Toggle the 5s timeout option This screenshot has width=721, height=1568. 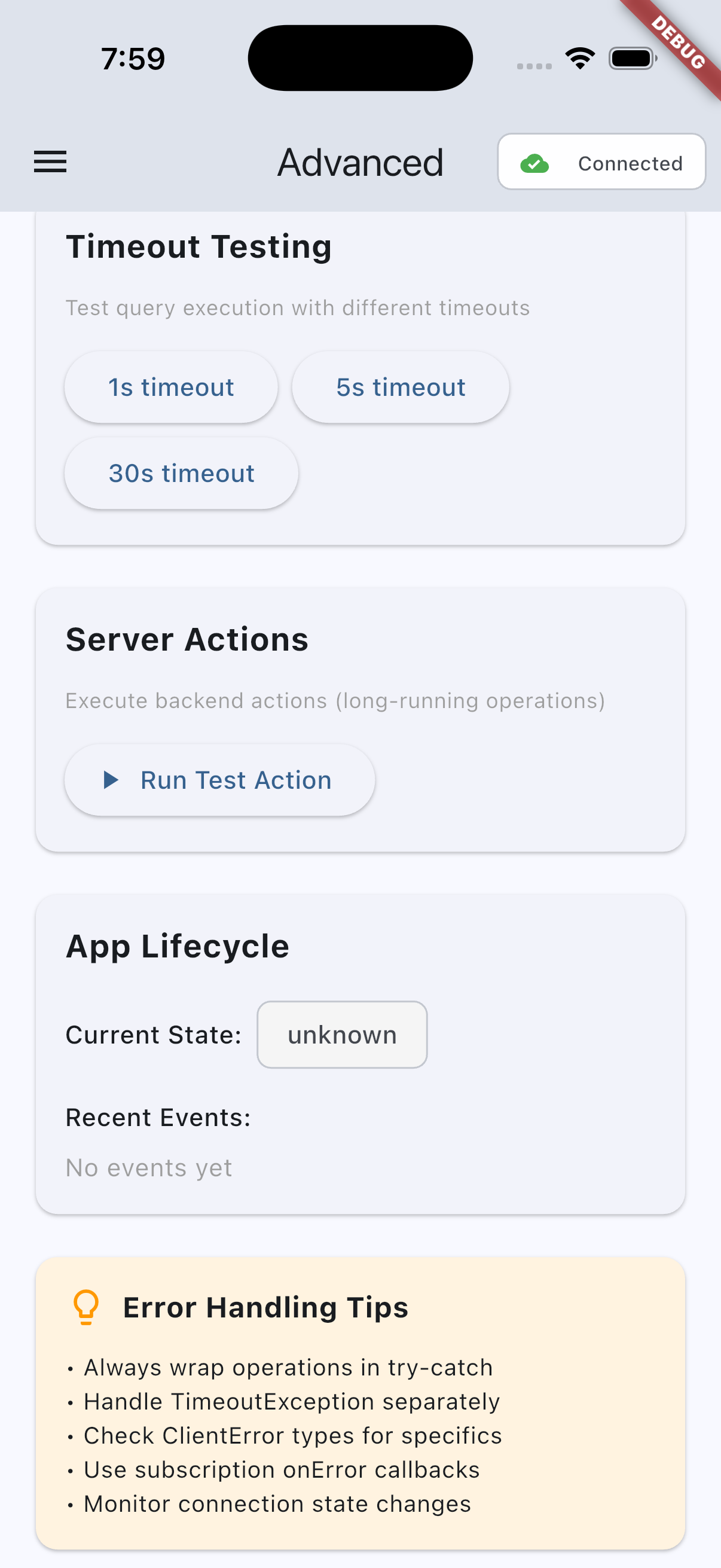click(401, 386)
